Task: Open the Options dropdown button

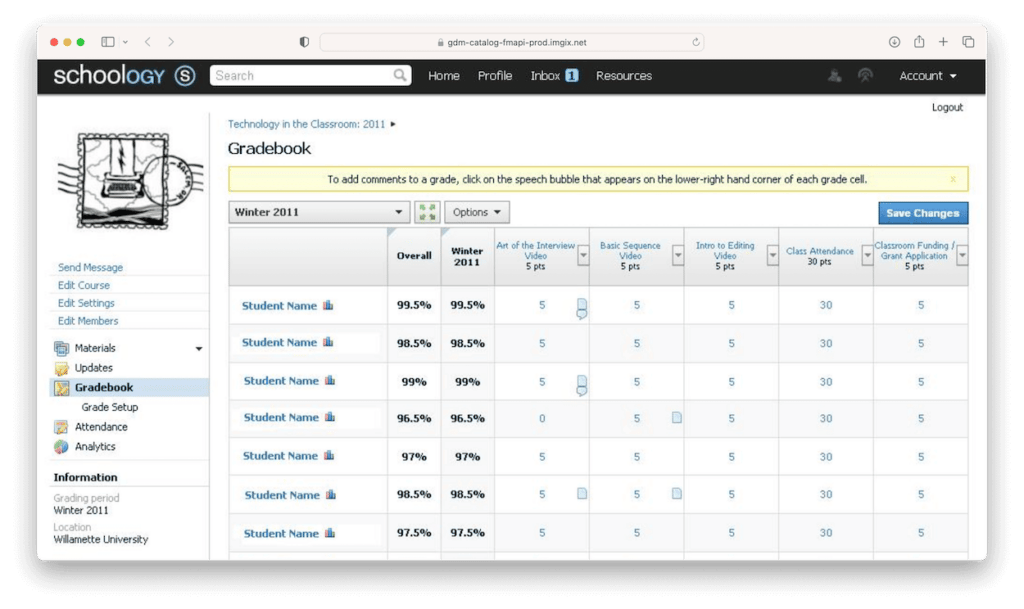Action: point(477,212)
